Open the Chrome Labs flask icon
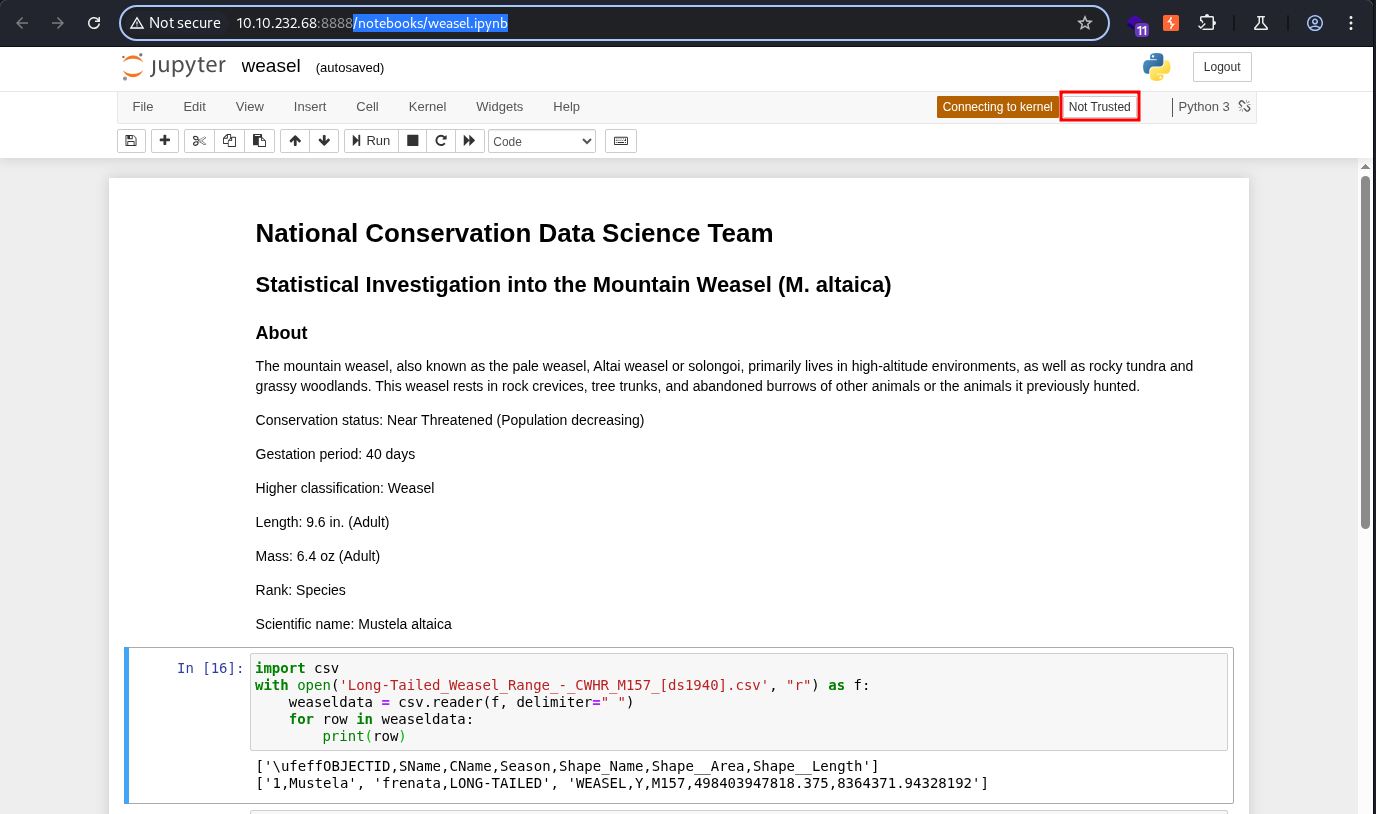This screenshot has width=1376, height=814. pyautogui.click(x=1261, y=23)
